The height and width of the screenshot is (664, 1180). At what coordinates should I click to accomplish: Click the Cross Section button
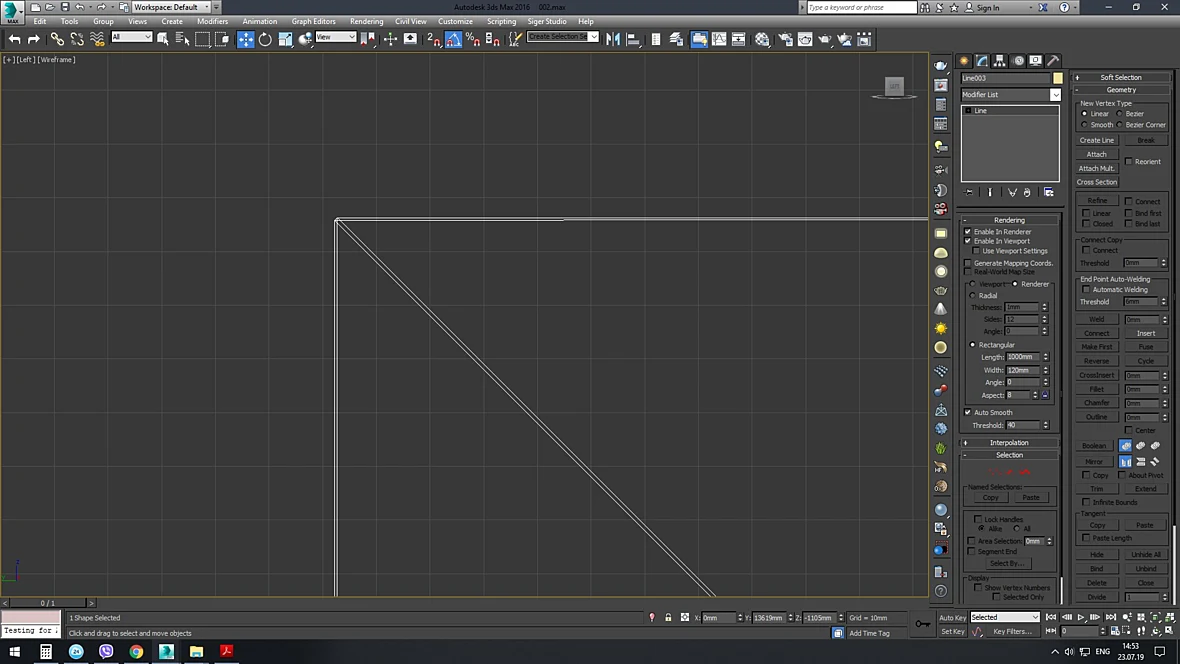click(1096, 182)
